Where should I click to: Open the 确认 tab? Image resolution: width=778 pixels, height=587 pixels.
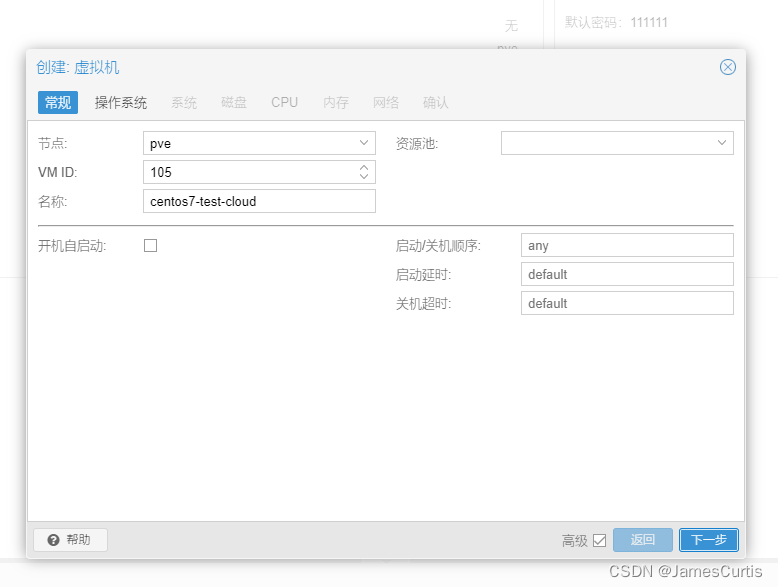pyautogui.click(x=436, y=103)
